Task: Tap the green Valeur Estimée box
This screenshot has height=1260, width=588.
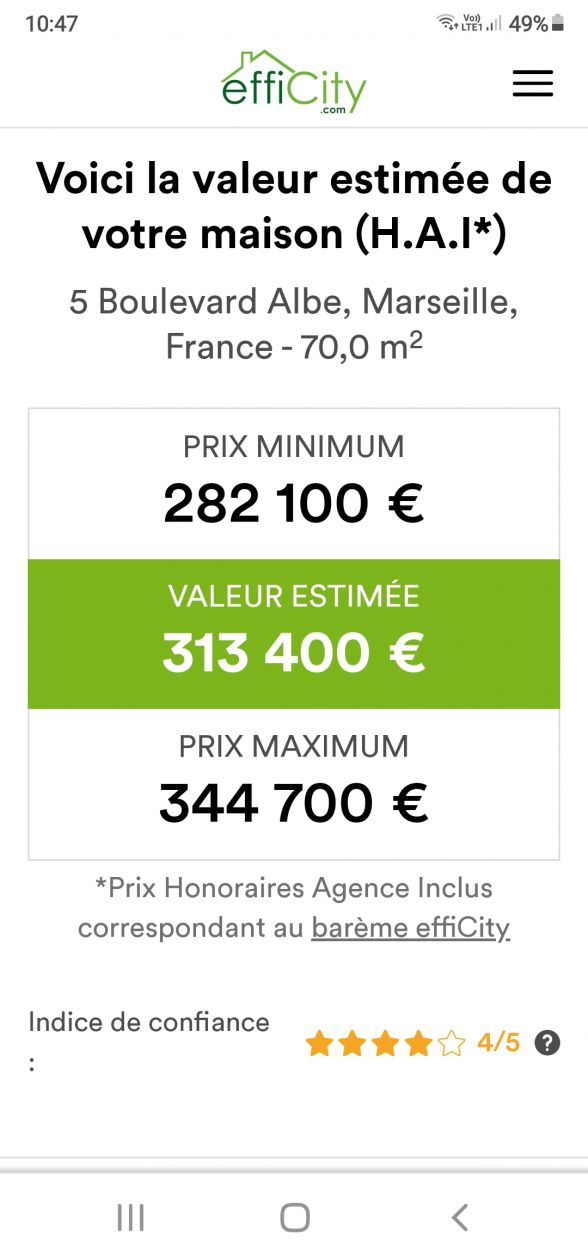Action: 294,634
